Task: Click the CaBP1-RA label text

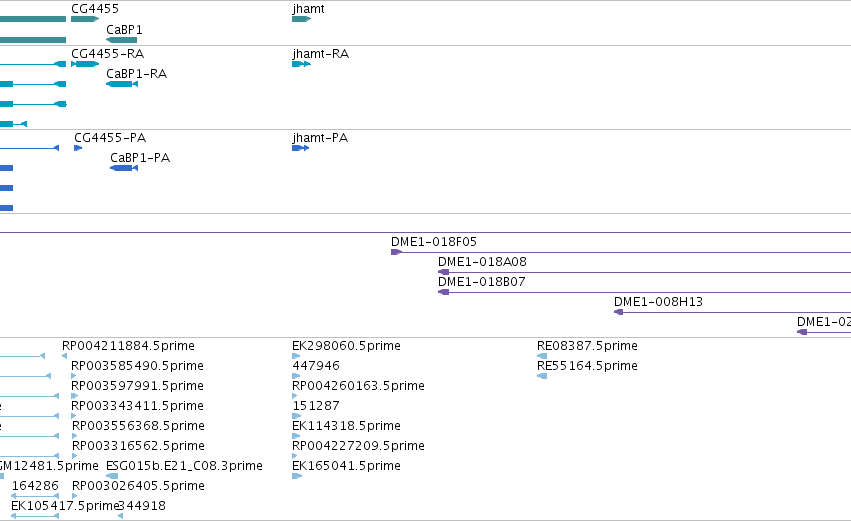Action: coord(137,74)
